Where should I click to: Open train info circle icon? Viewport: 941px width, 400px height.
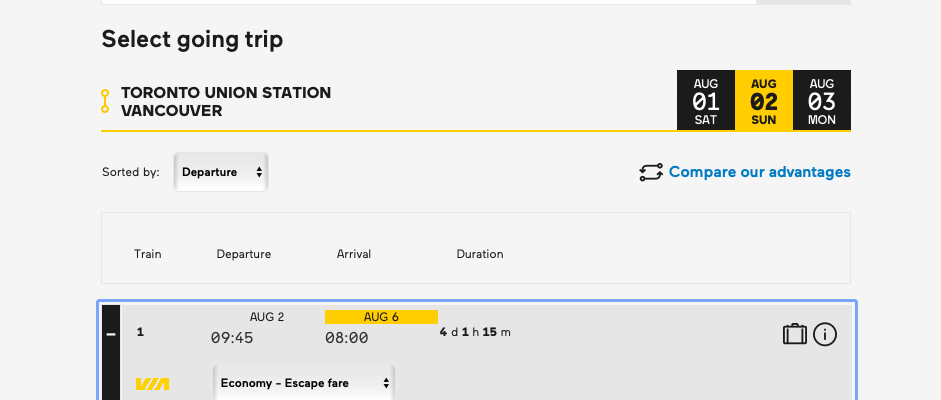(x=825, y=334)
